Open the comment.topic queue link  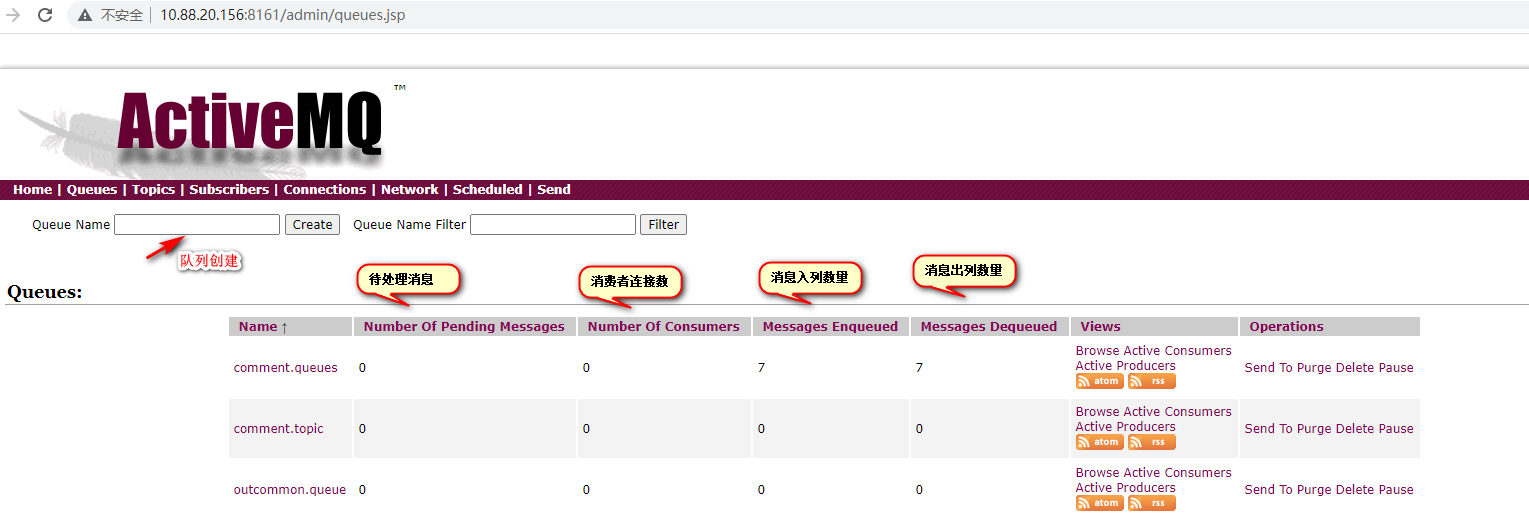[x=279, y=429]
